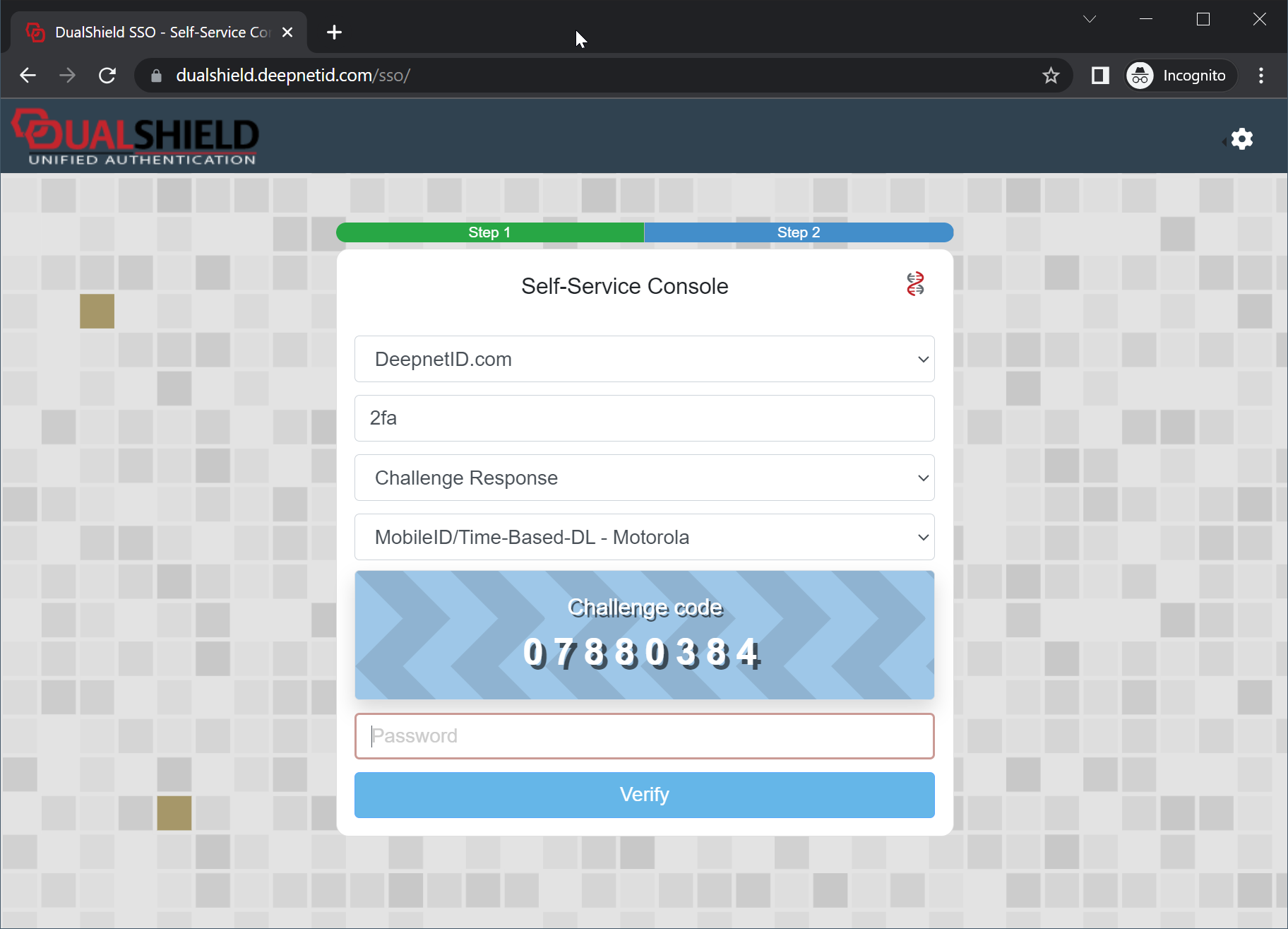Open the browser side panel icon
This screenshot has height=929, width=1288.
tap(1100, 76)
